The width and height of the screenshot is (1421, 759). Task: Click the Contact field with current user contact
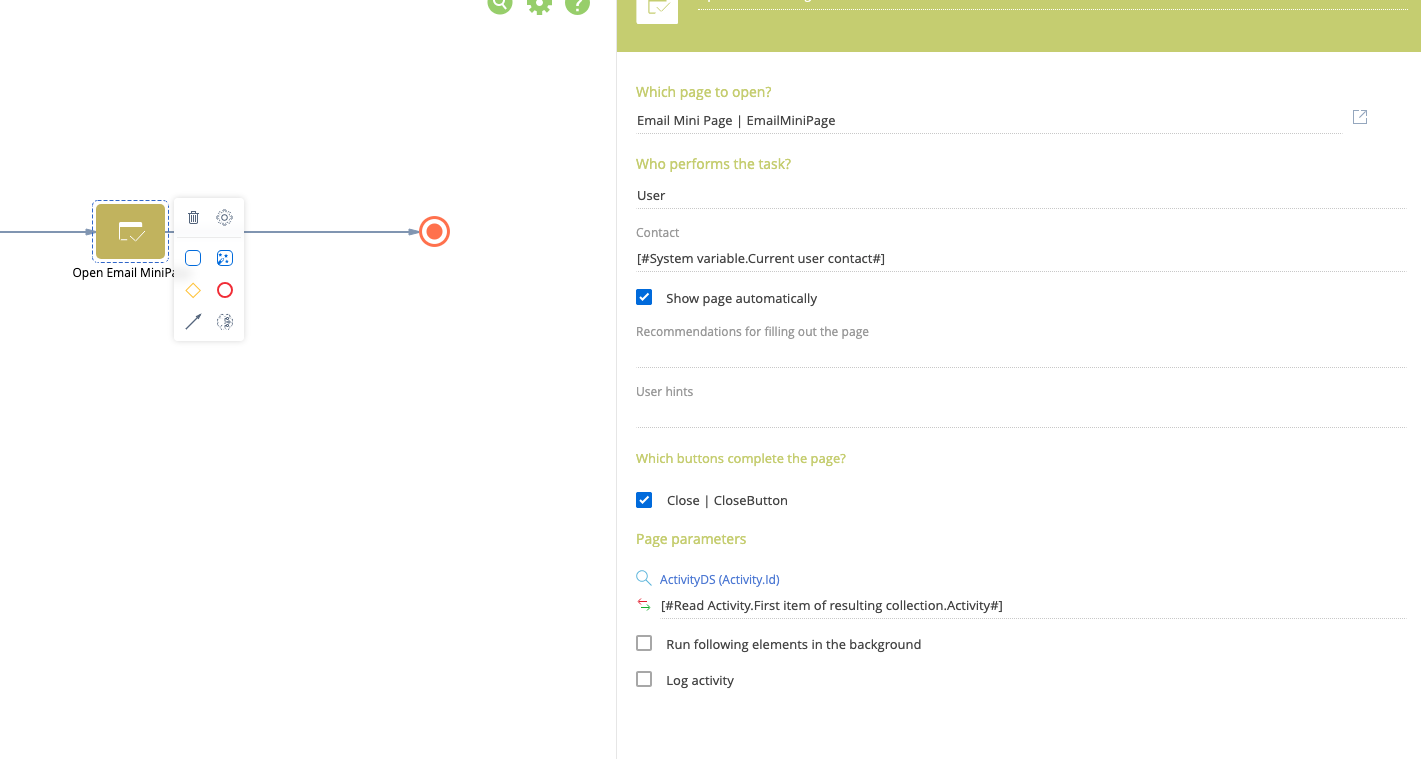pyautogui.click(x=1020, y=259)
